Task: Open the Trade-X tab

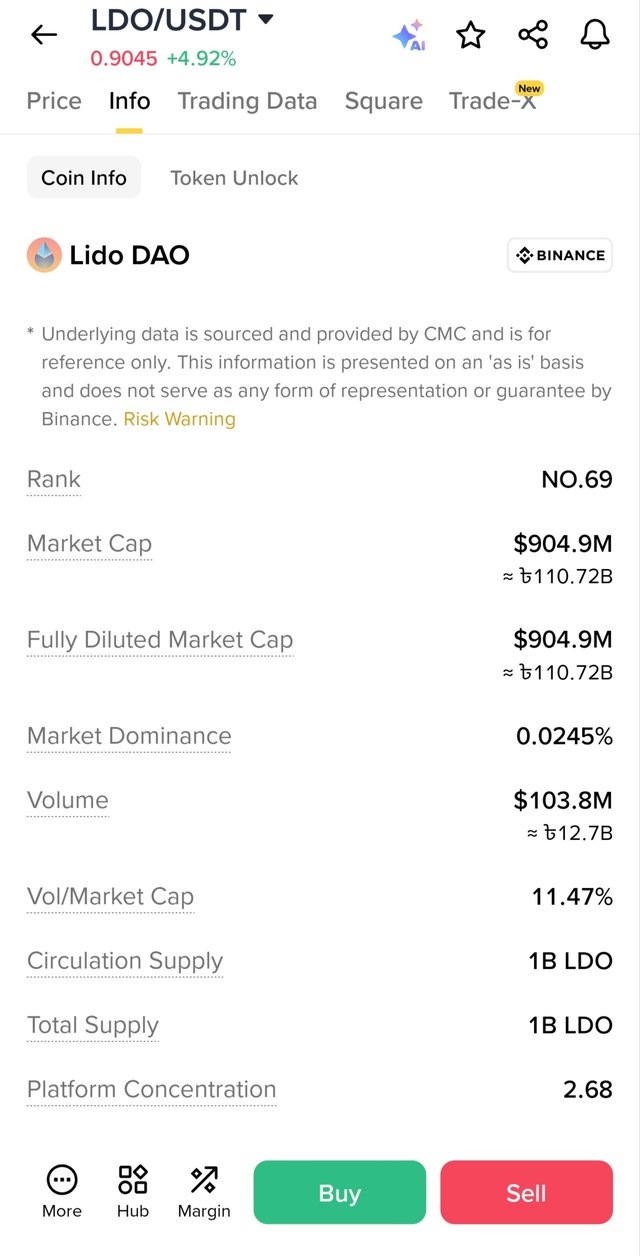Action: (x=492, y=101)
